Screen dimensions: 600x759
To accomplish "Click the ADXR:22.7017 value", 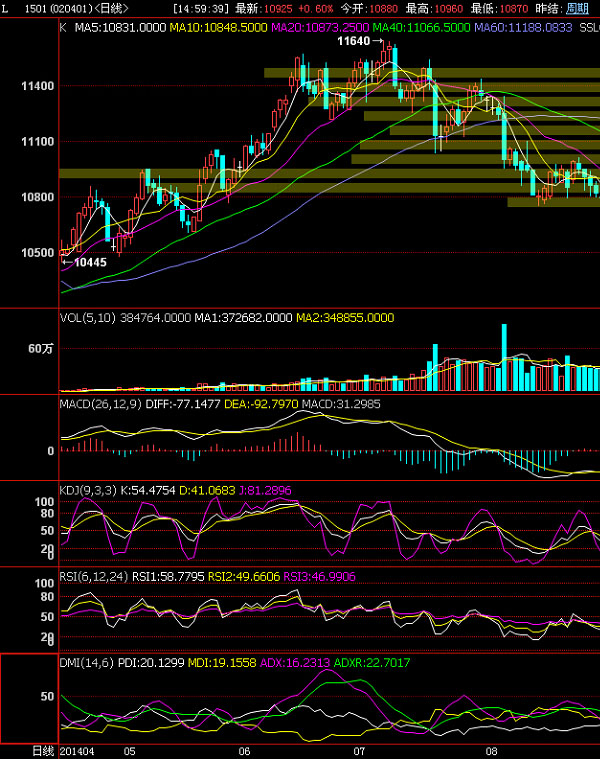I will click(x=372, y=663).
